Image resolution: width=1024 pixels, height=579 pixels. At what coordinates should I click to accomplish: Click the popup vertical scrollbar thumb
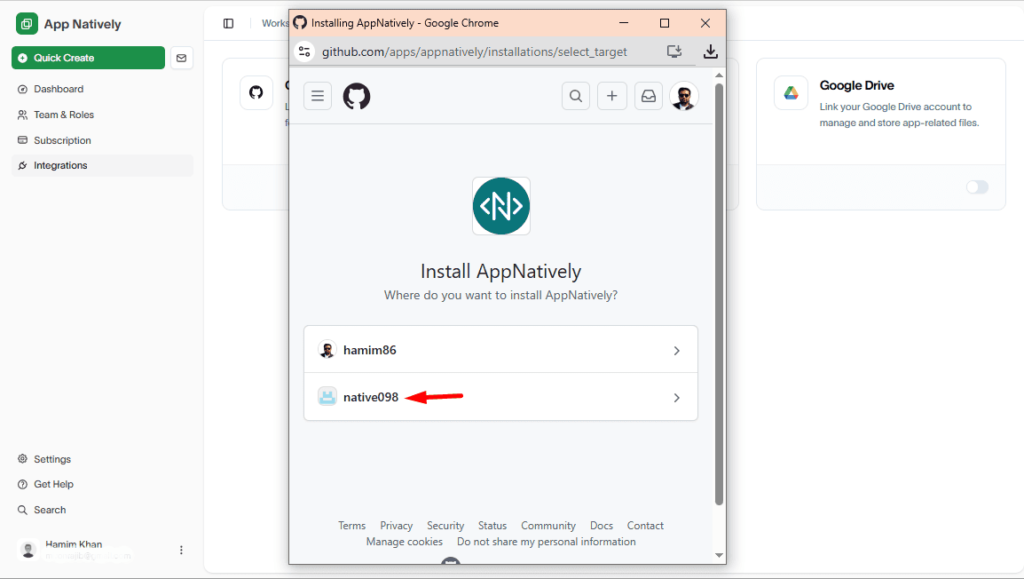[719, 294]
